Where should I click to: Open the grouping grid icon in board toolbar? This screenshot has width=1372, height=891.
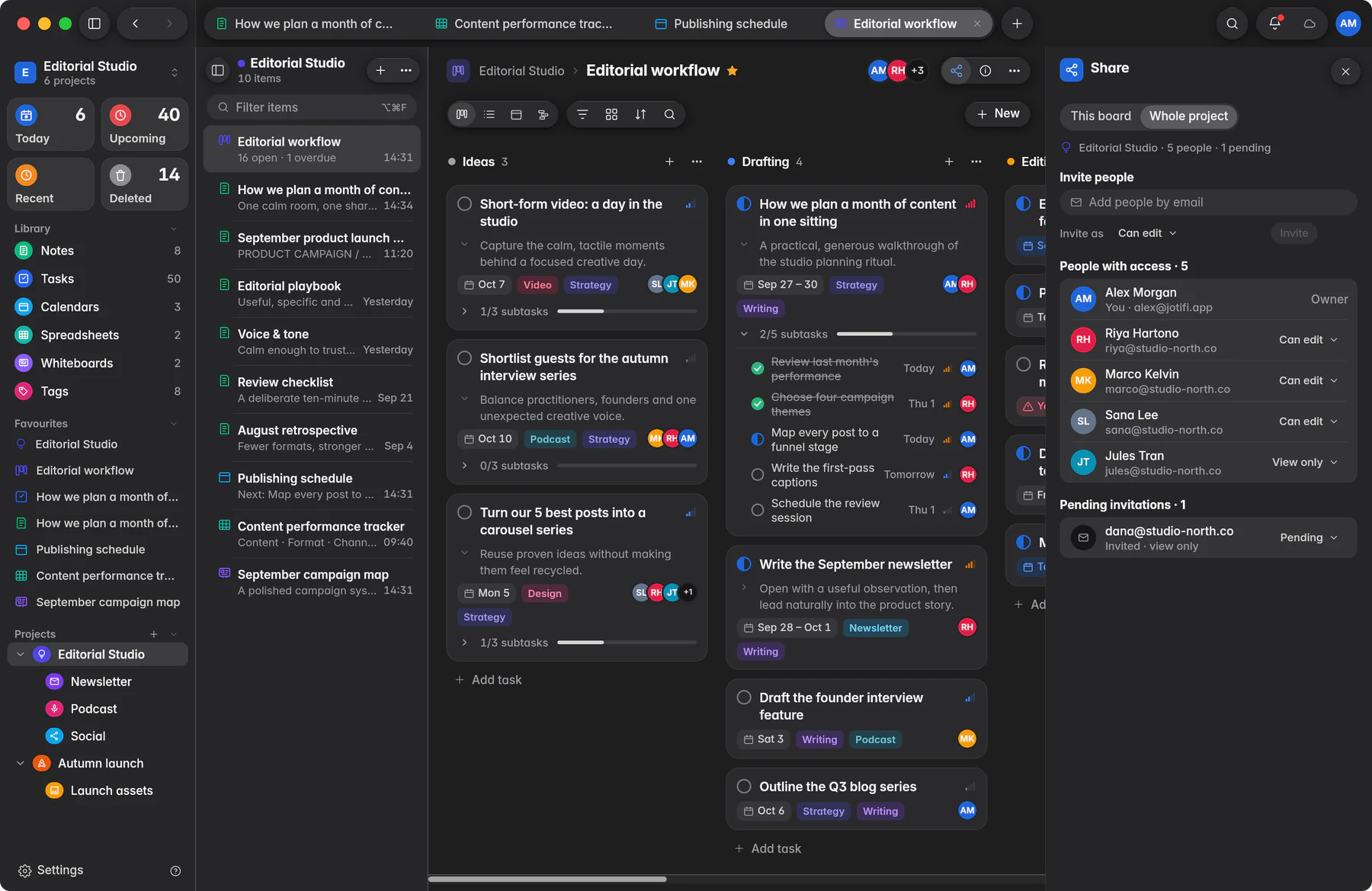coord(611,114)
